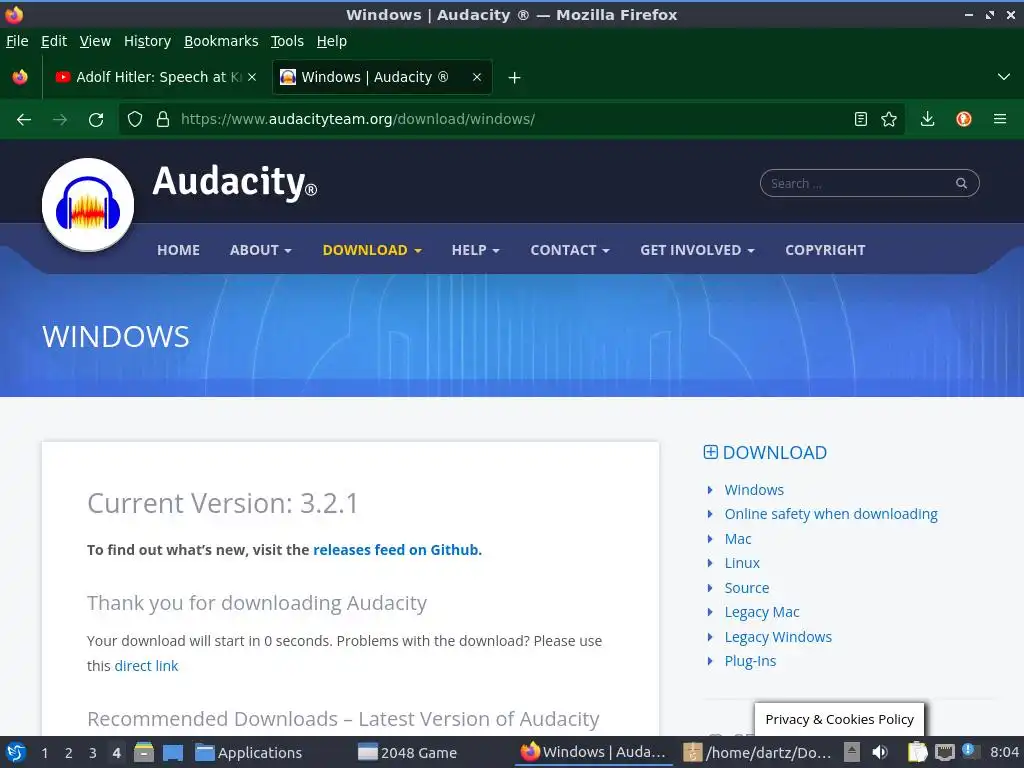Viewport: 1024px width, 768px height.
Task: Open the Tools menu
Action: click(x=287, y=41)
